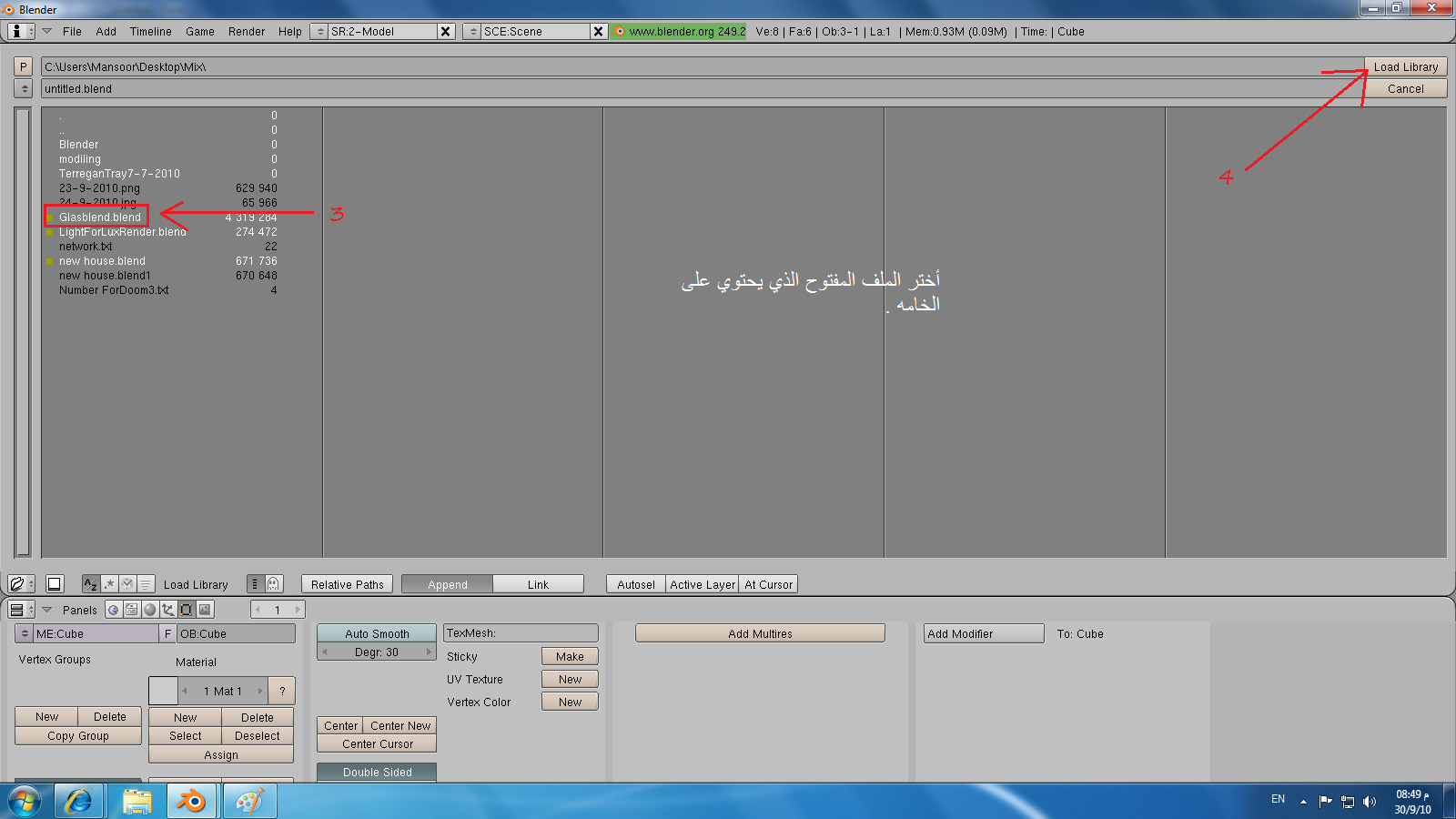The image size is (1456, 819).
Task: Select the Editing context square icon
Action: [187, 610]
